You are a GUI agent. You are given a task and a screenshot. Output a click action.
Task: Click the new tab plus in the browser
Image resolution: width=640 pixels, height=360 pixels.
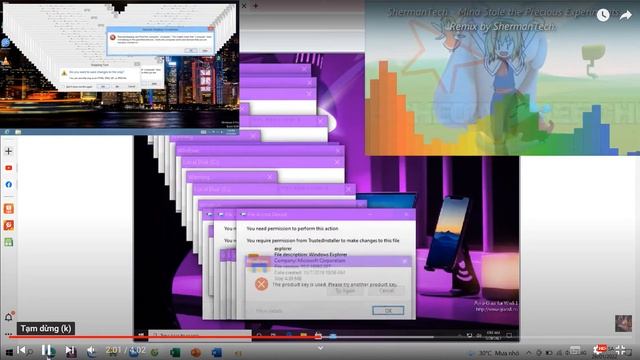coord(256,6)
